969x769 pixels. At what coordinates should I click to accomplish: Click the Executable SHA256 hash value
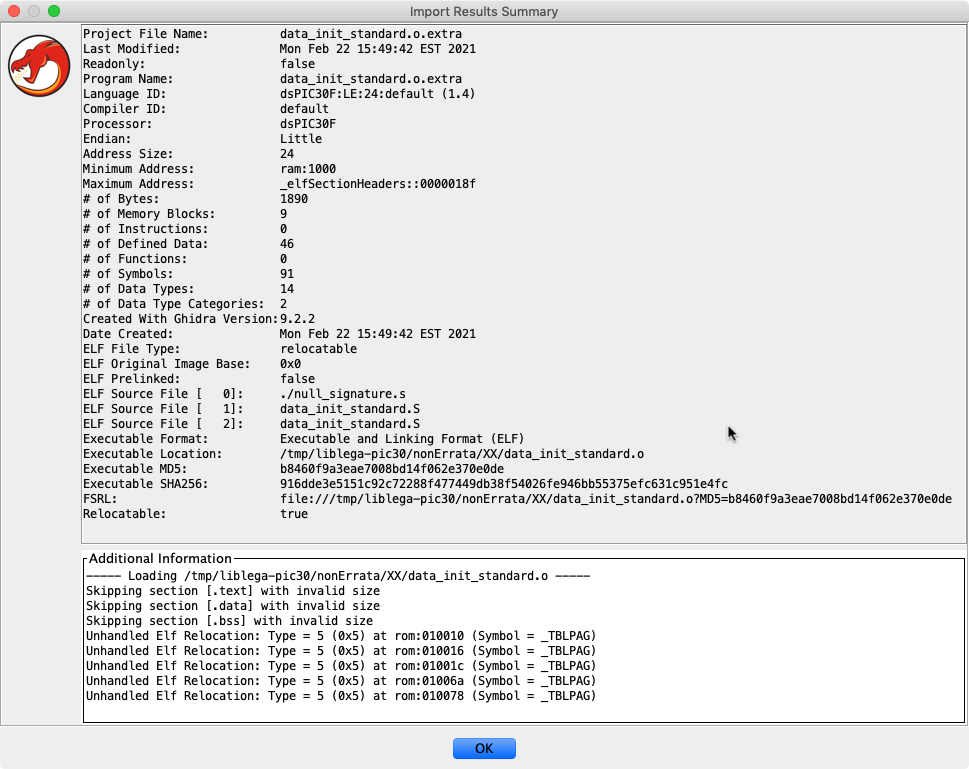click(x=504, y=484)
